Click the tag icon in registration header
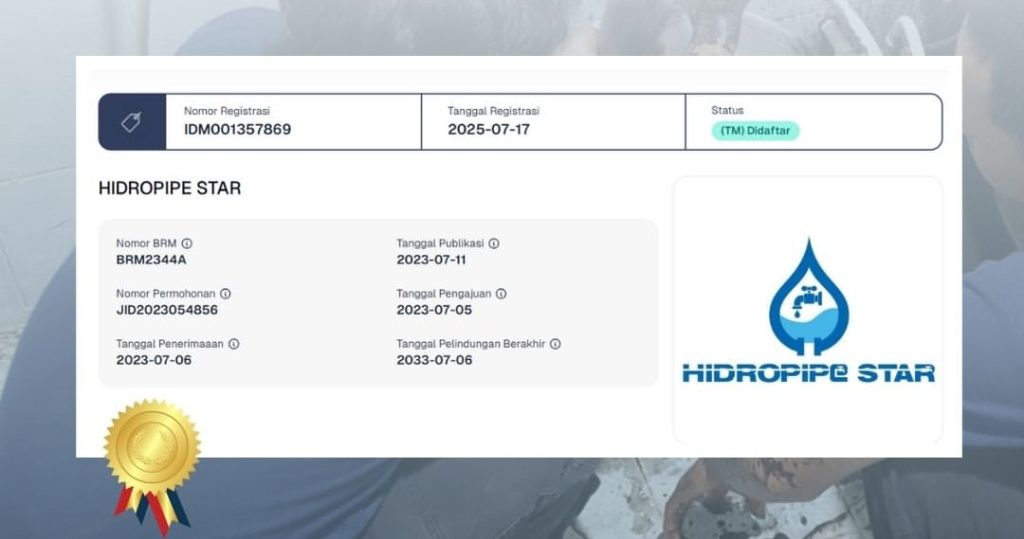Screen dimensions: 1024x539 click(131, 122)
